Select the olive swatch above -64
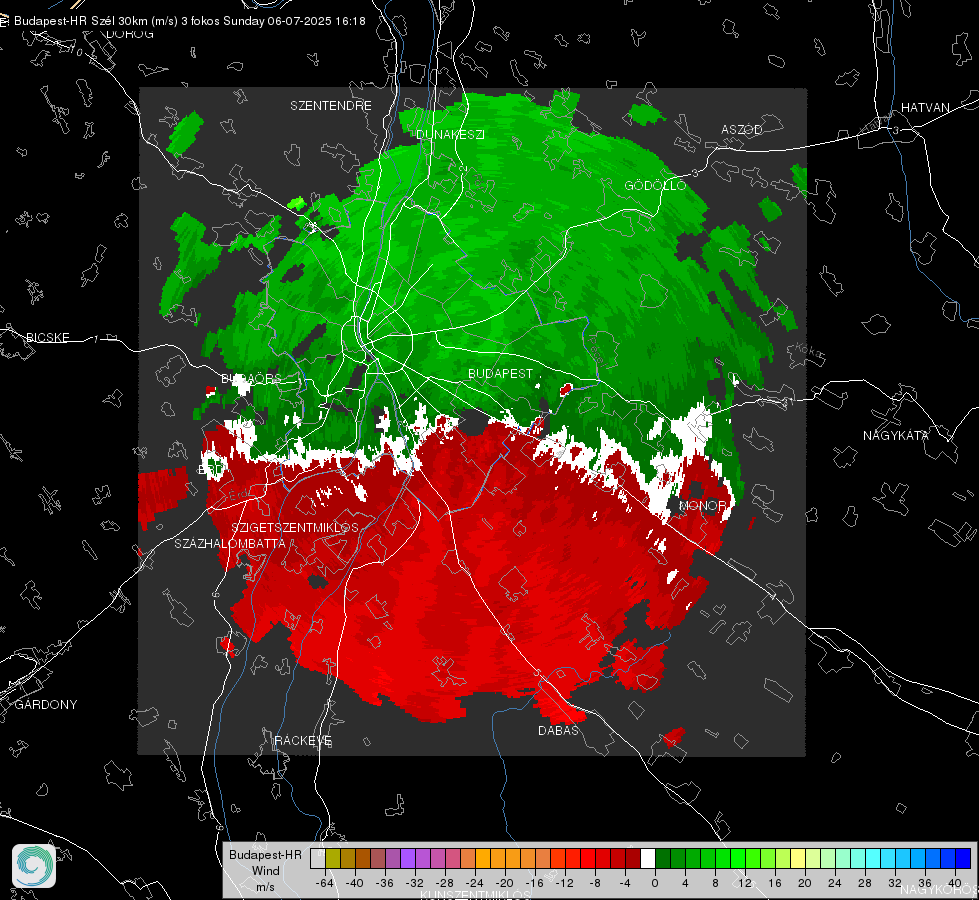This screenshot has height=900, width=979. coord(333,858)
